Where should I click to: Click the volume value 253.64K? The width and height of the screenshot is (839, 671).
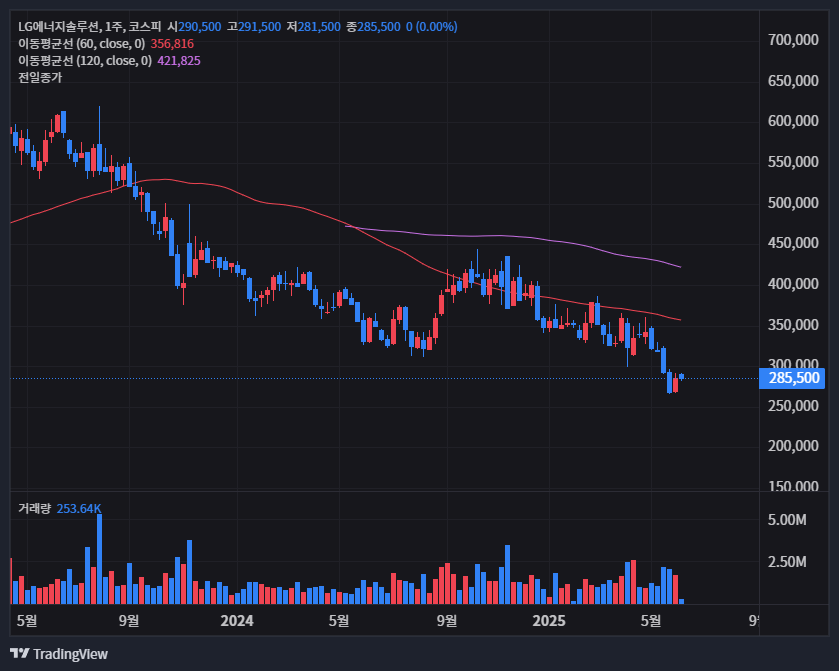pyautogui.click(x=79, y=508)
